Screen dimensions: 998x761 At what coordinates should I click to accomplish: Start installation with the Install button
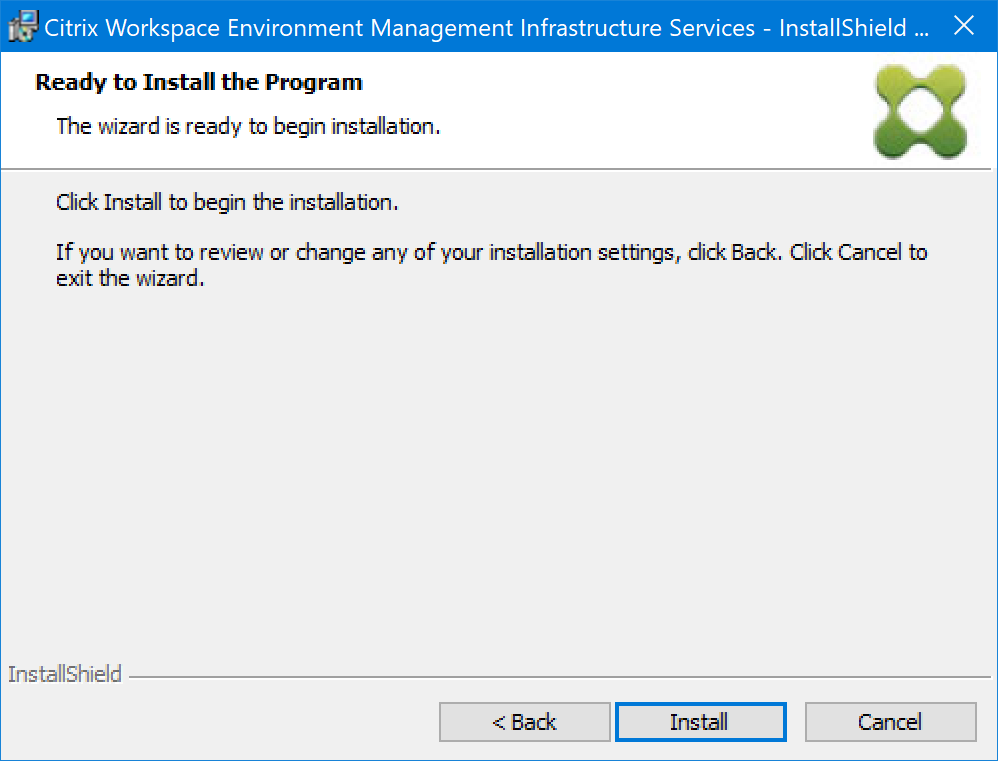(x=700, y=722)
